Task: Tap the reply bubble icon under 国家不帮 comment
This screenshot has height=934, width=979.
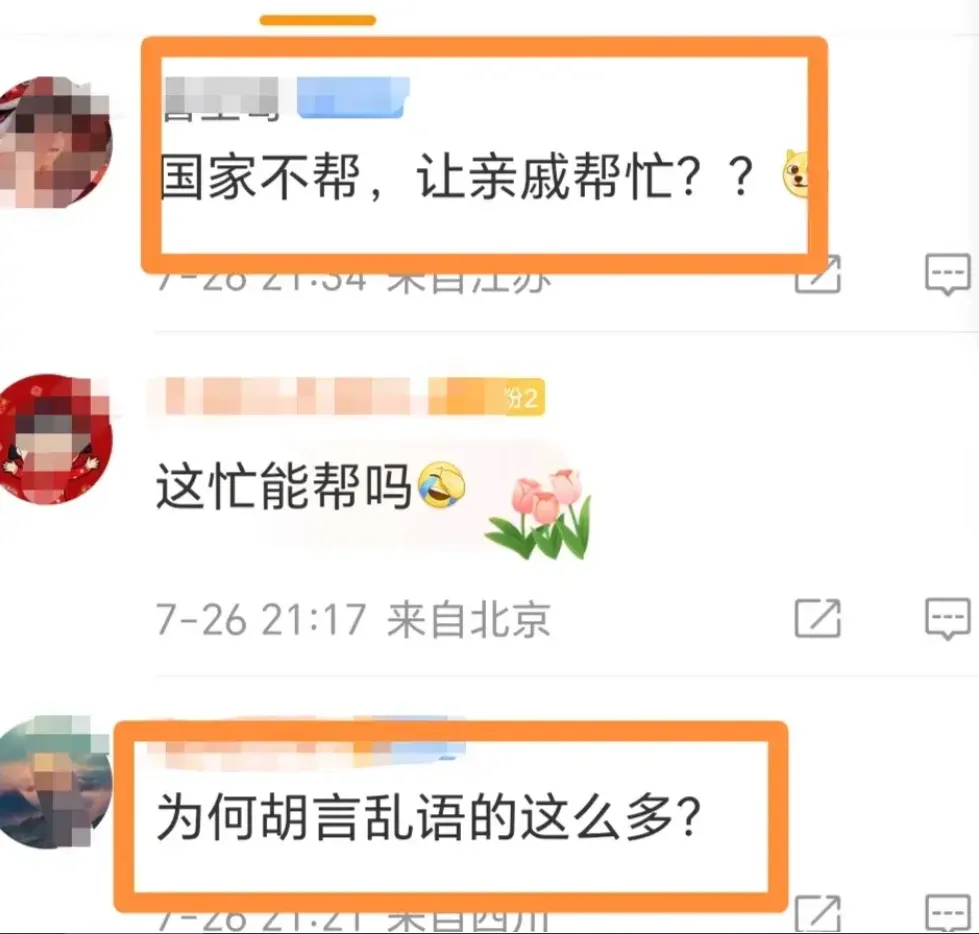Action: click(x=947, y=275)
